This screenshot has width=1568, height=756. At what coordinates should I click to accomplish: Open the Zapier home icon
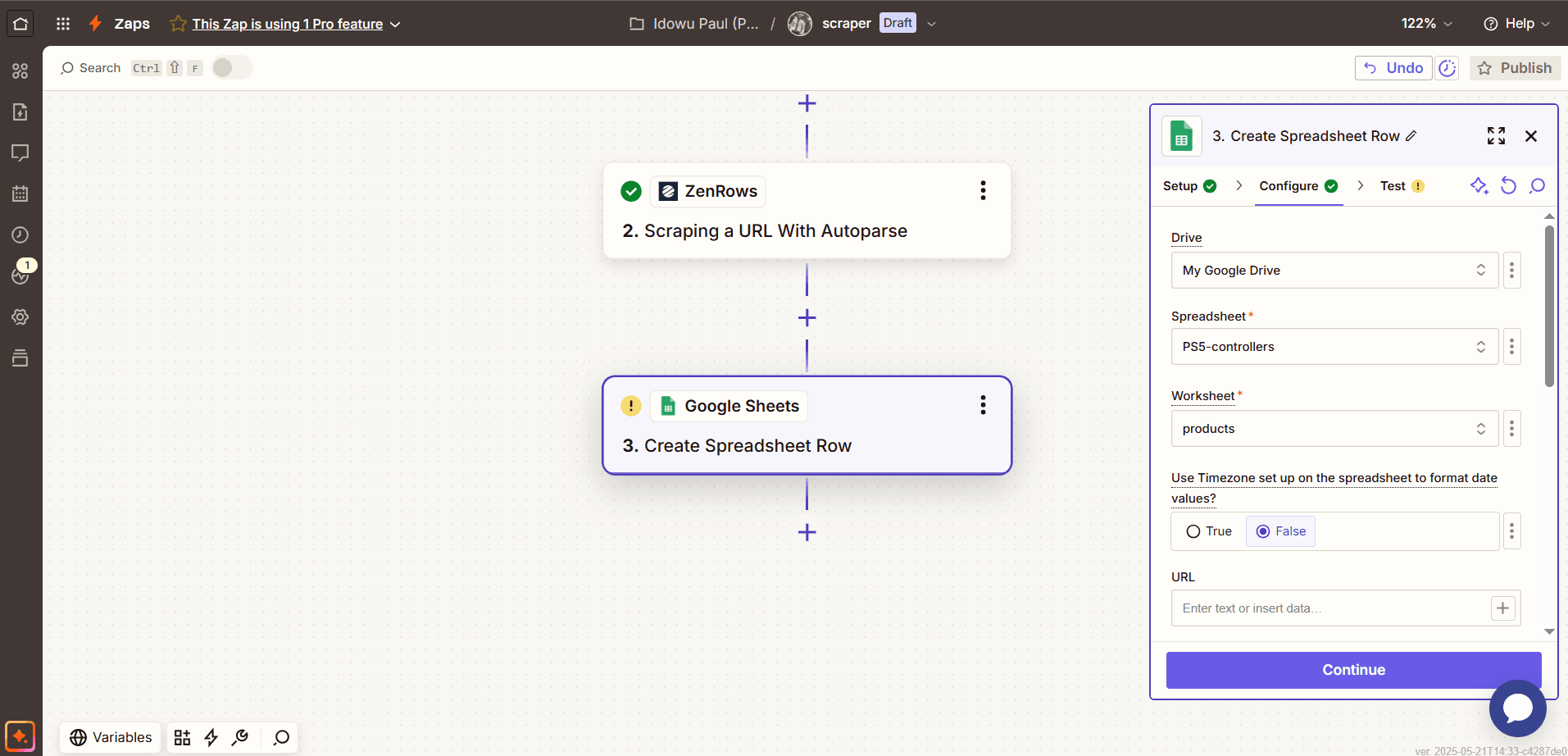pos(20,24)
